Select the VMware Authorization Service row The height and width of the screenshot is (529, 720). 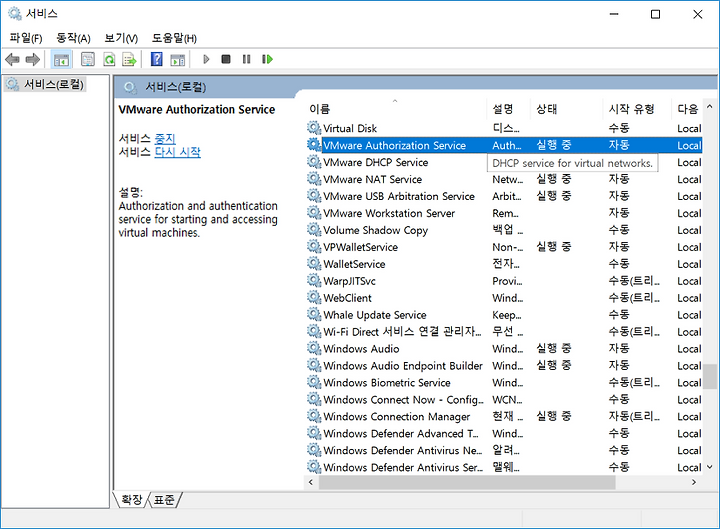pos(504,145)
